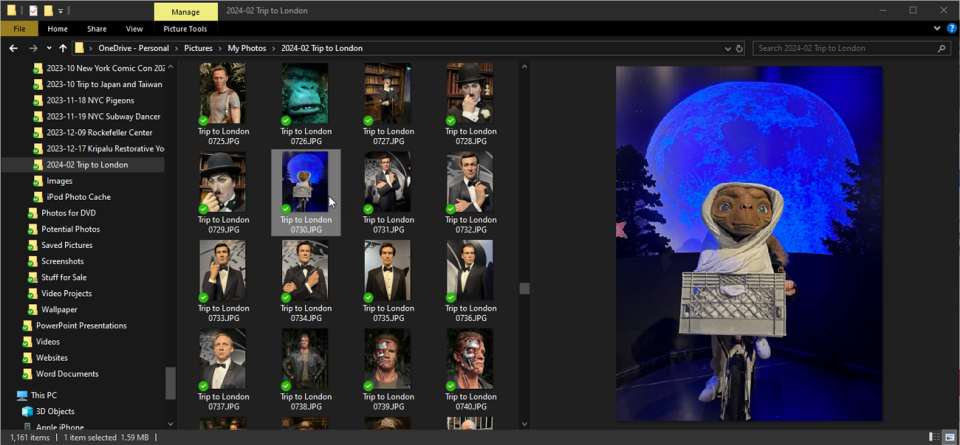Click the blue Help question mark icon

point(949,29)
